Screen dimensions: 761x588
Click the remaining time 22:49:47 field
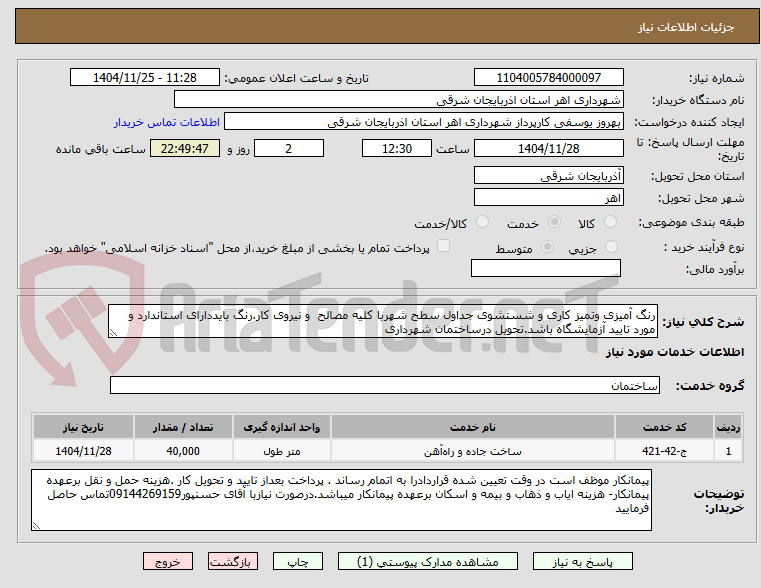[x=185, y=148]
